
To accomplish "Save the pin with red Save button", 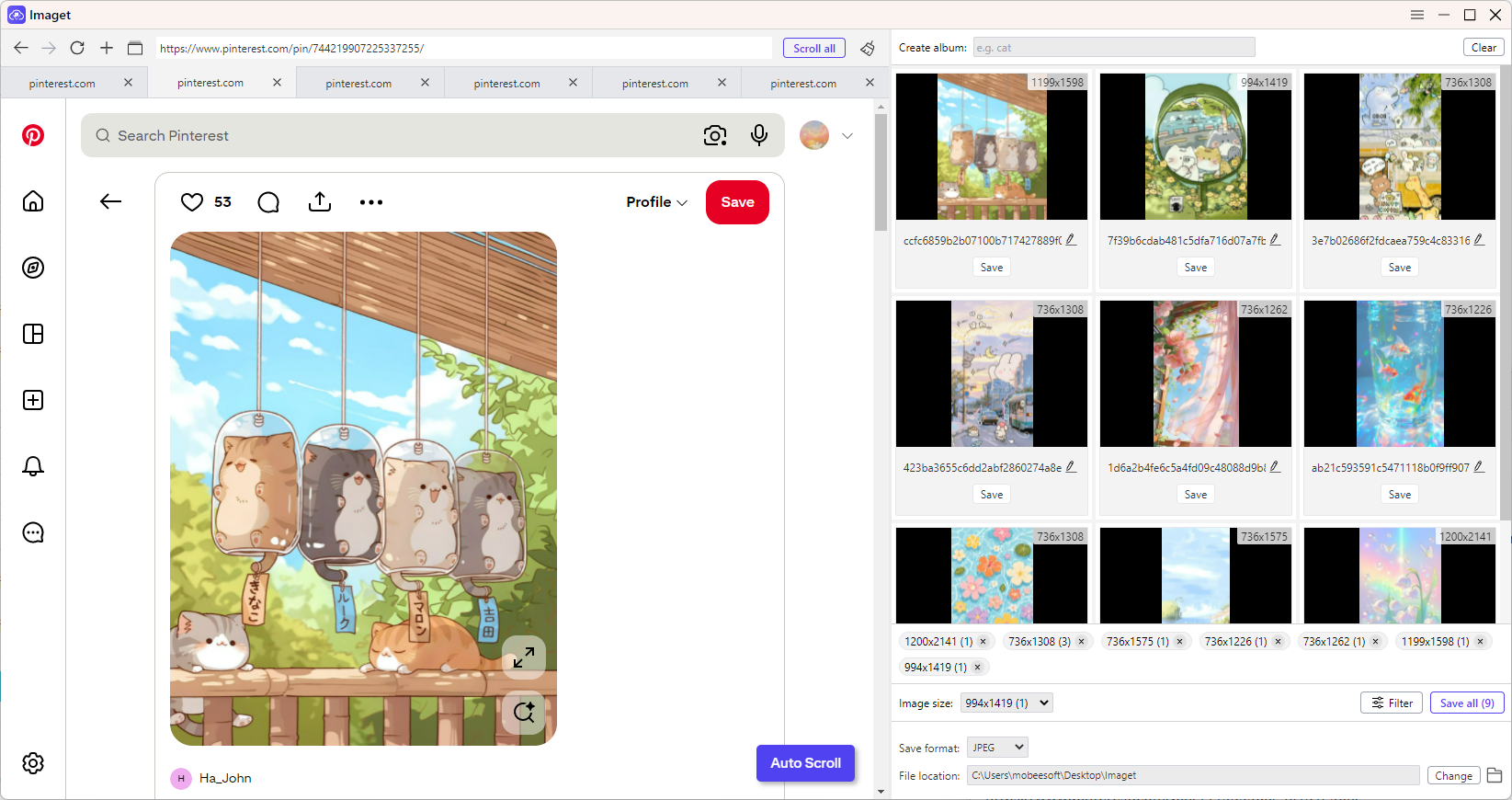I will click(x=737, y=202).
